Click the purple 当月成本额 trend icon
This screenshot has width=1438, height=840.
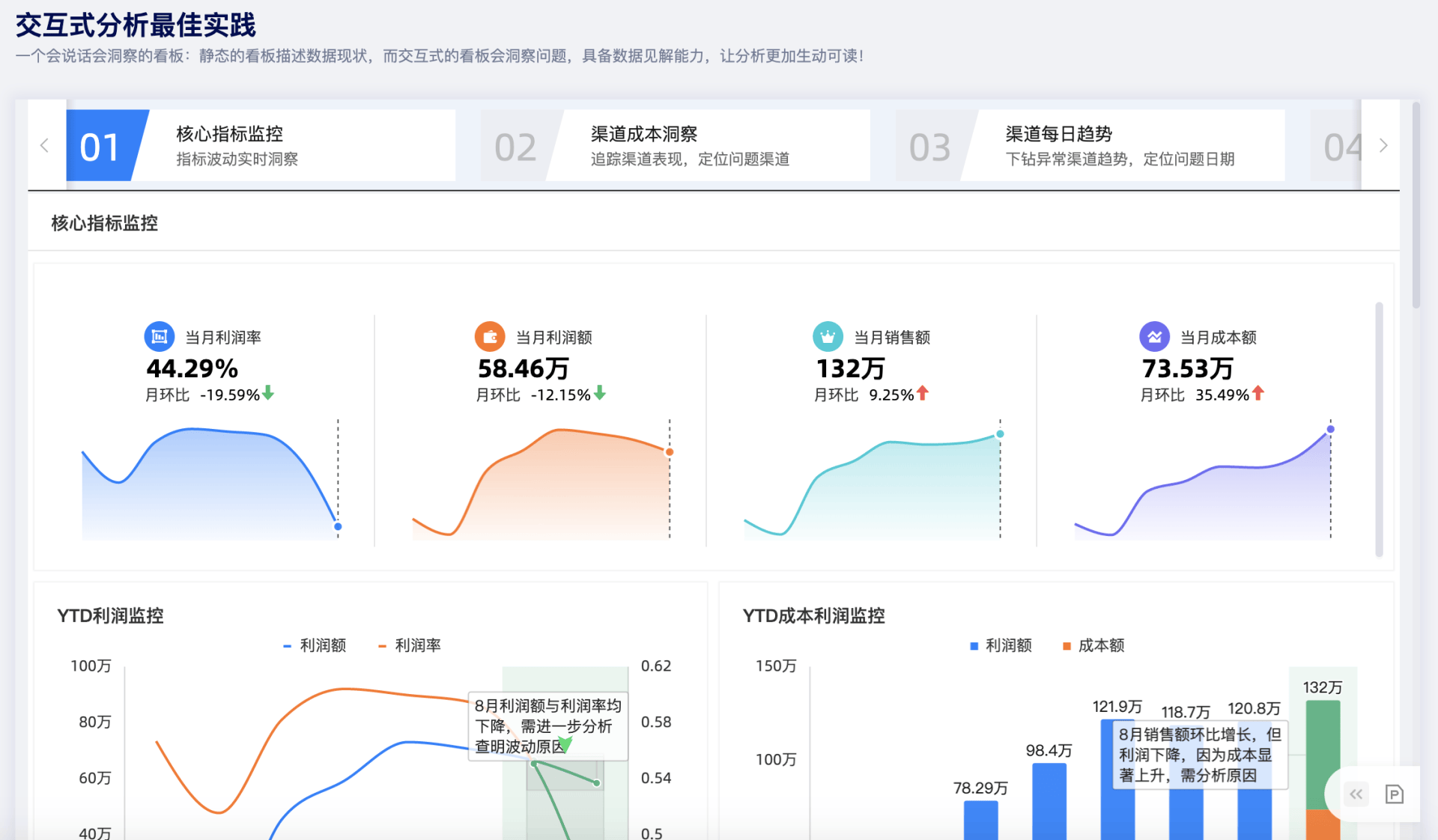coord(1154,337)
